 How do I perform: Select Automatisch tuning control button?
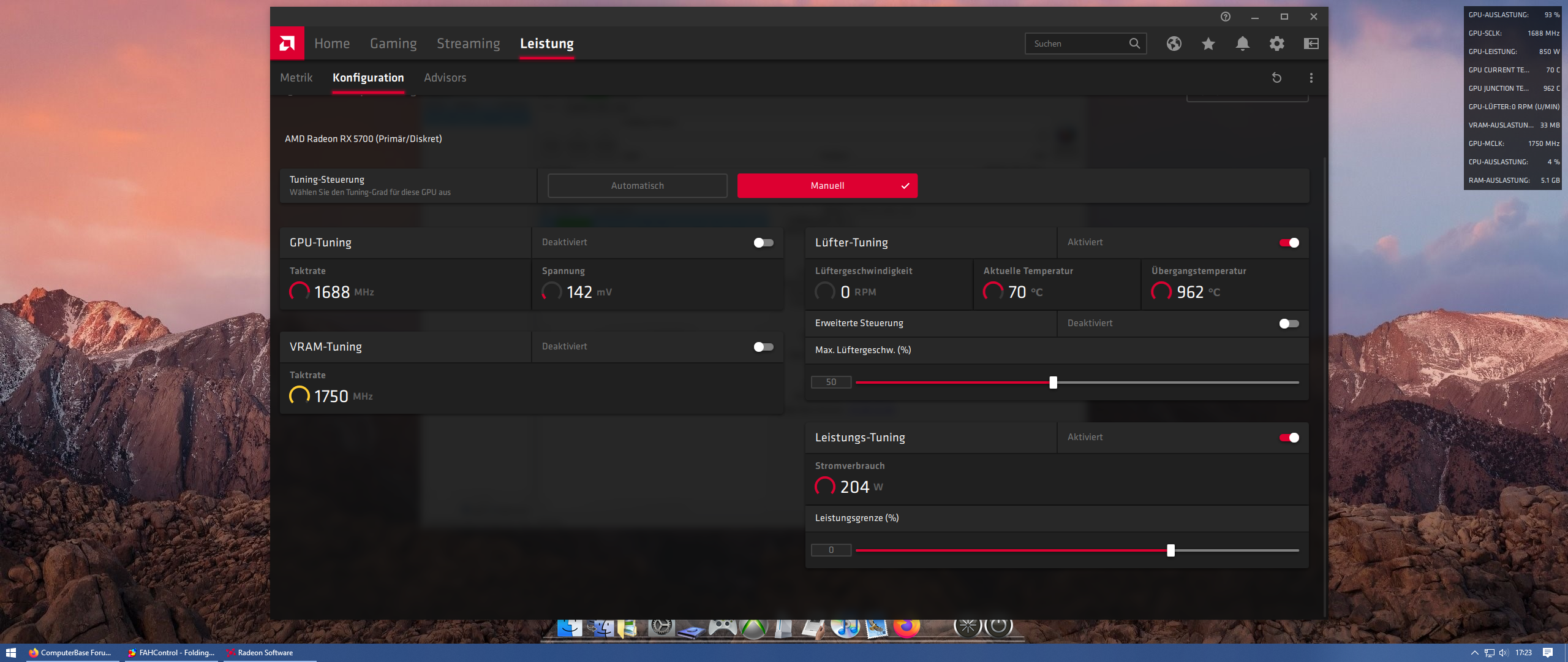(637, 186)
